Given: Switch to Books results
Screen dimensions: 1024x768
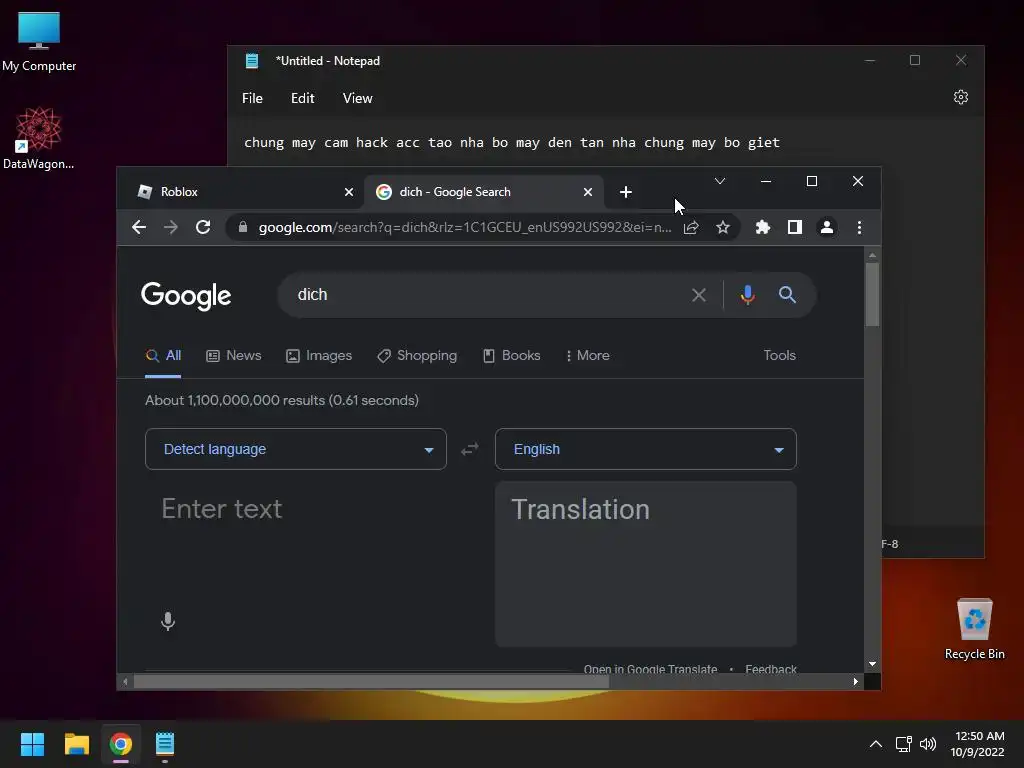Looking at the screenshot, I should point(511,355).
